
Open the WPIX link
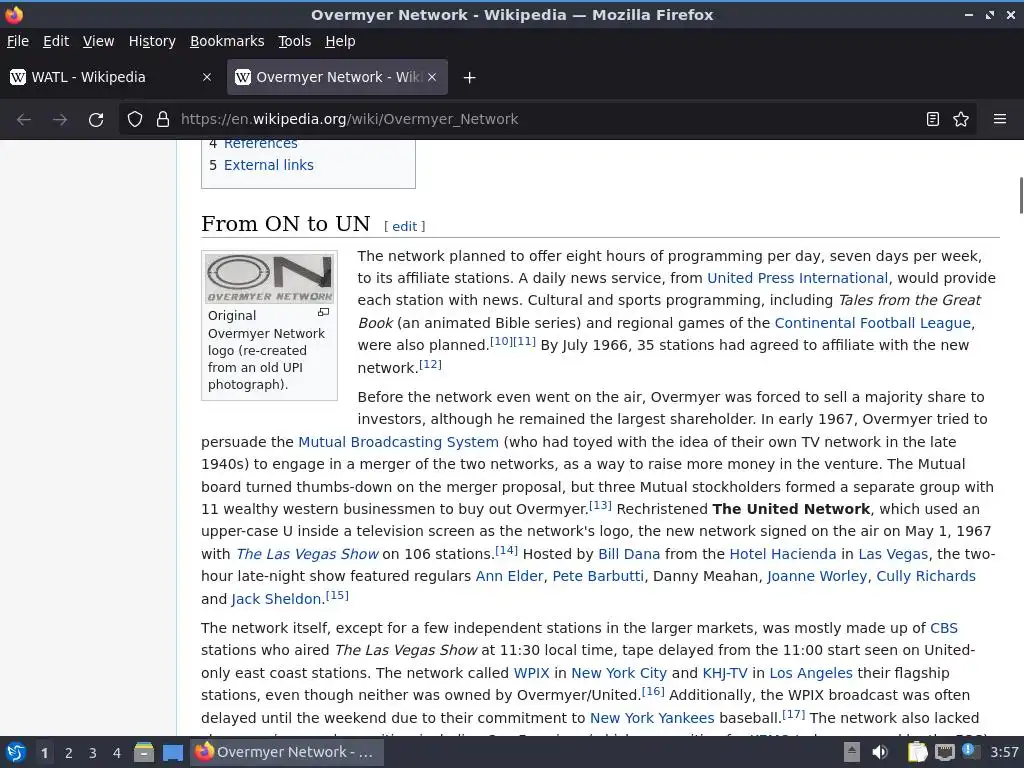click(532, 673)
